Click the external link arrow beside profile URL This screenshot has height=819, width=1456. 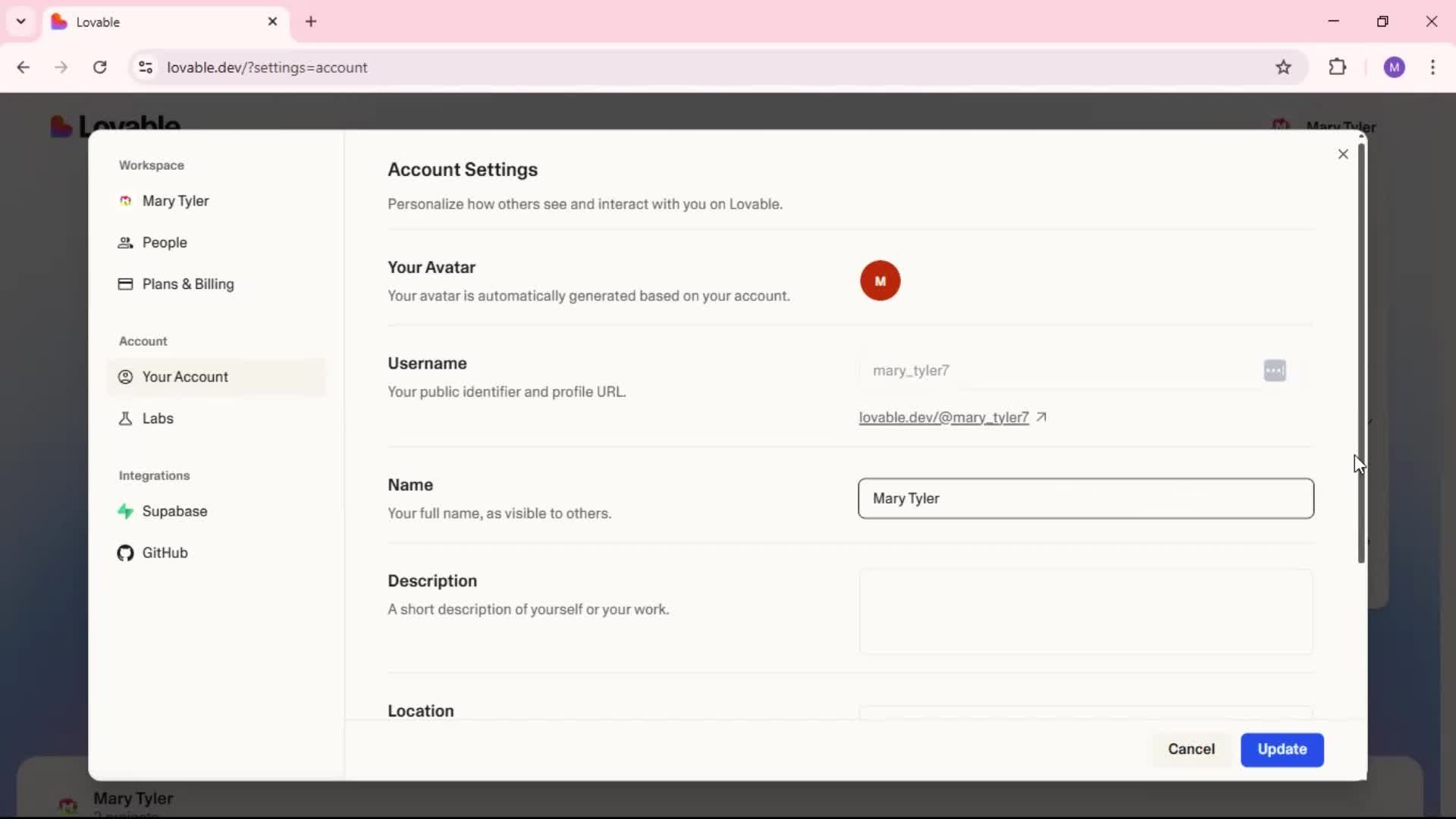tap(1041, 417)
